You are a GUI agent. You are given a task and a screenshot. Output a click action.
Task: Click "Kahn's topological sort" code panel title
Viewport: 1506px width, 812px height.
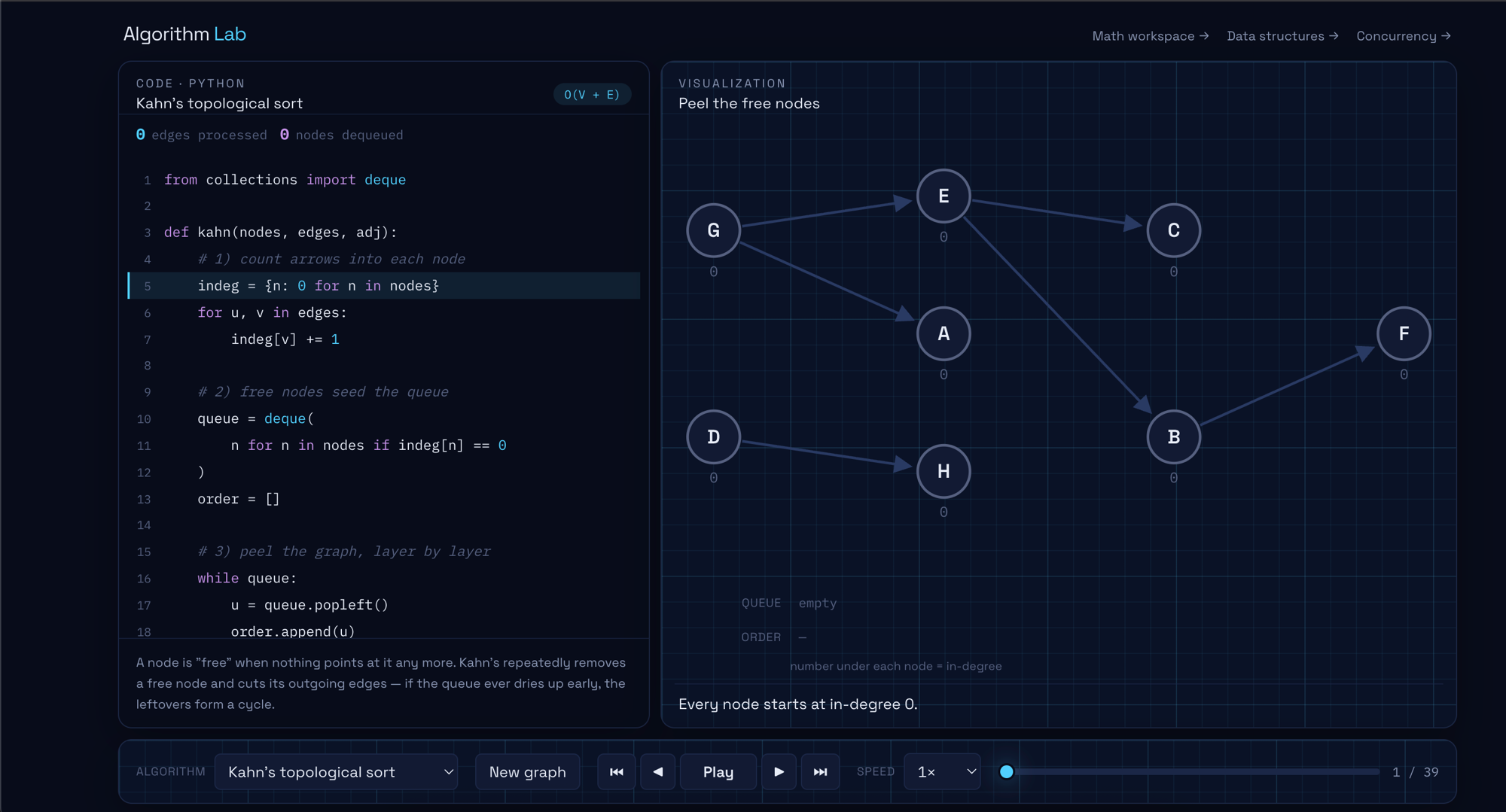(219, 104)
